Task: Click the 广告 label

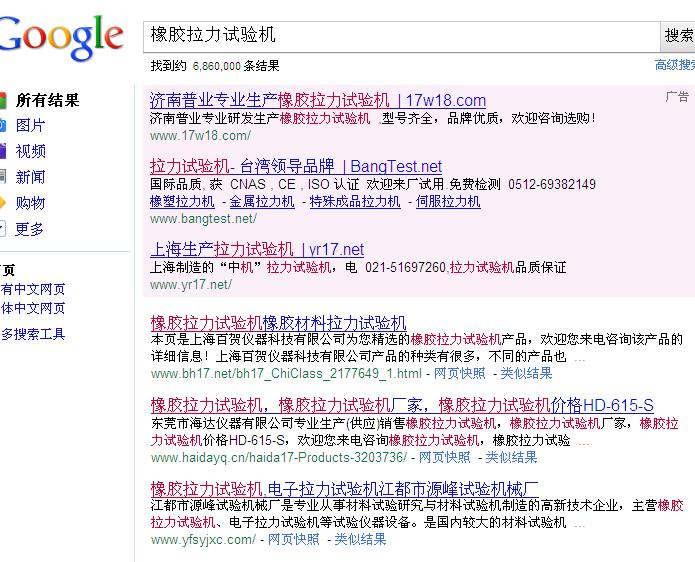Action: click(x=677, y=97)
